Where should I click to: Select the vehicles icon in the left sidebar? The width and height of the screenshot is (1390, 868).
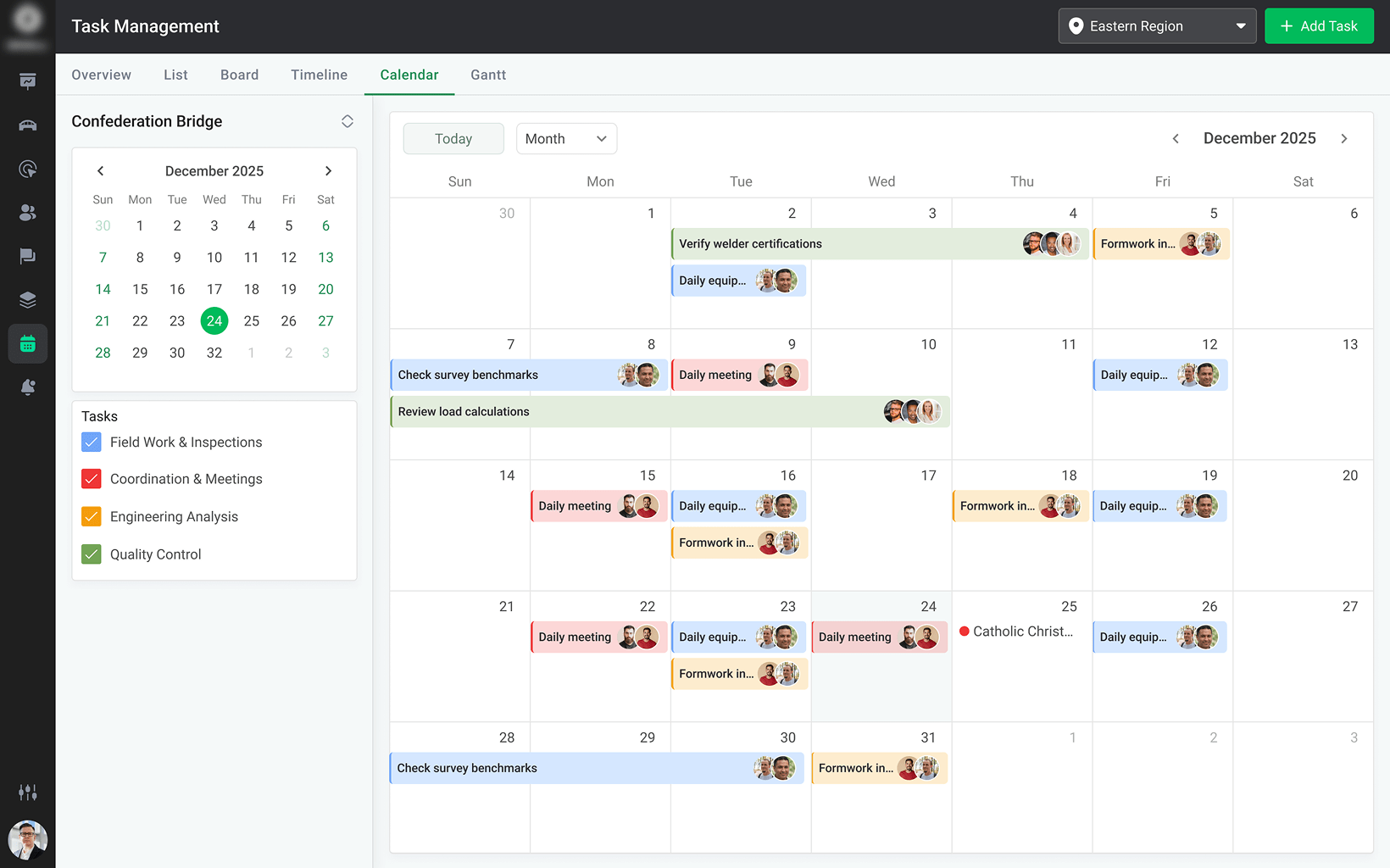point(27,125)
